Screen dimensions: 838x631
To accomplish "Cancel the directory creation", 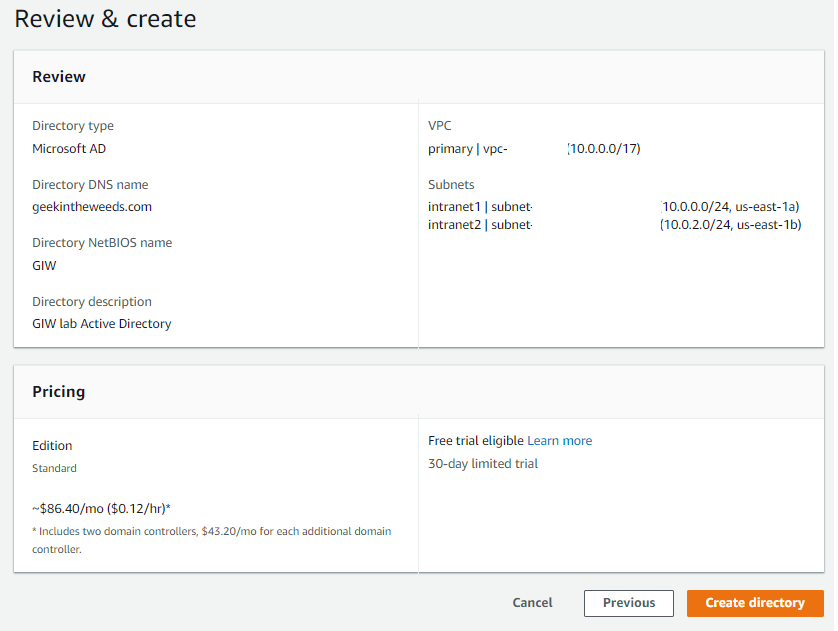I will tap(532, 603).
